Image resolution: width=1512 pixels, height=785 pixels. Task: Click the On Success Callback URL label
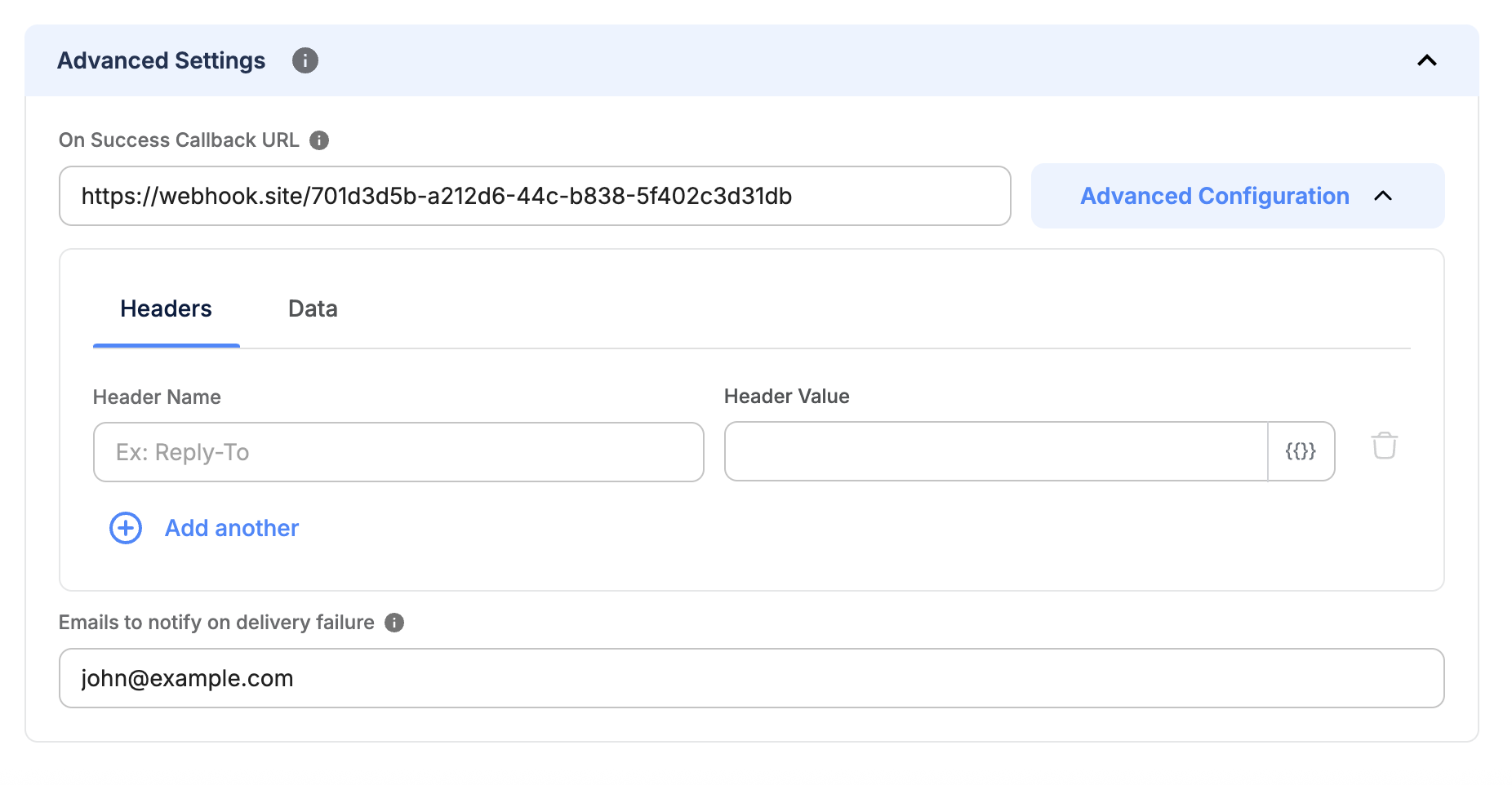point(179,140)
